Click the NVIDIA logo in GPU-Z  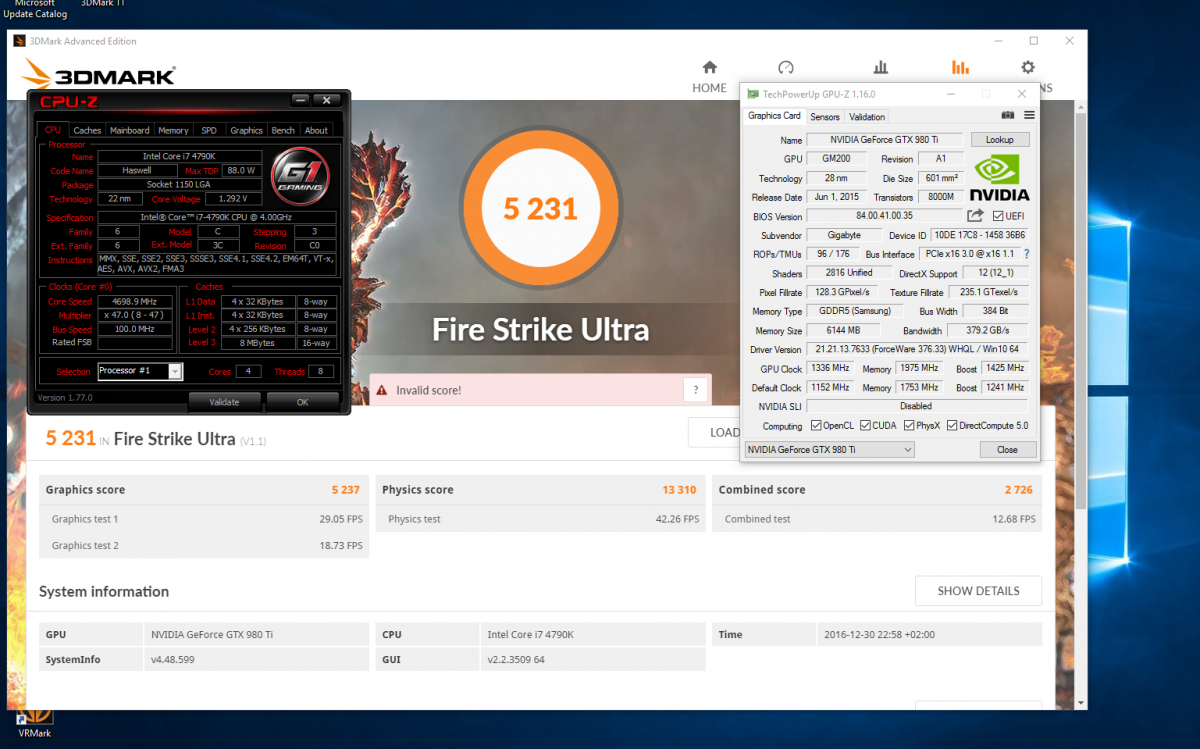(x=1000, y=177)
